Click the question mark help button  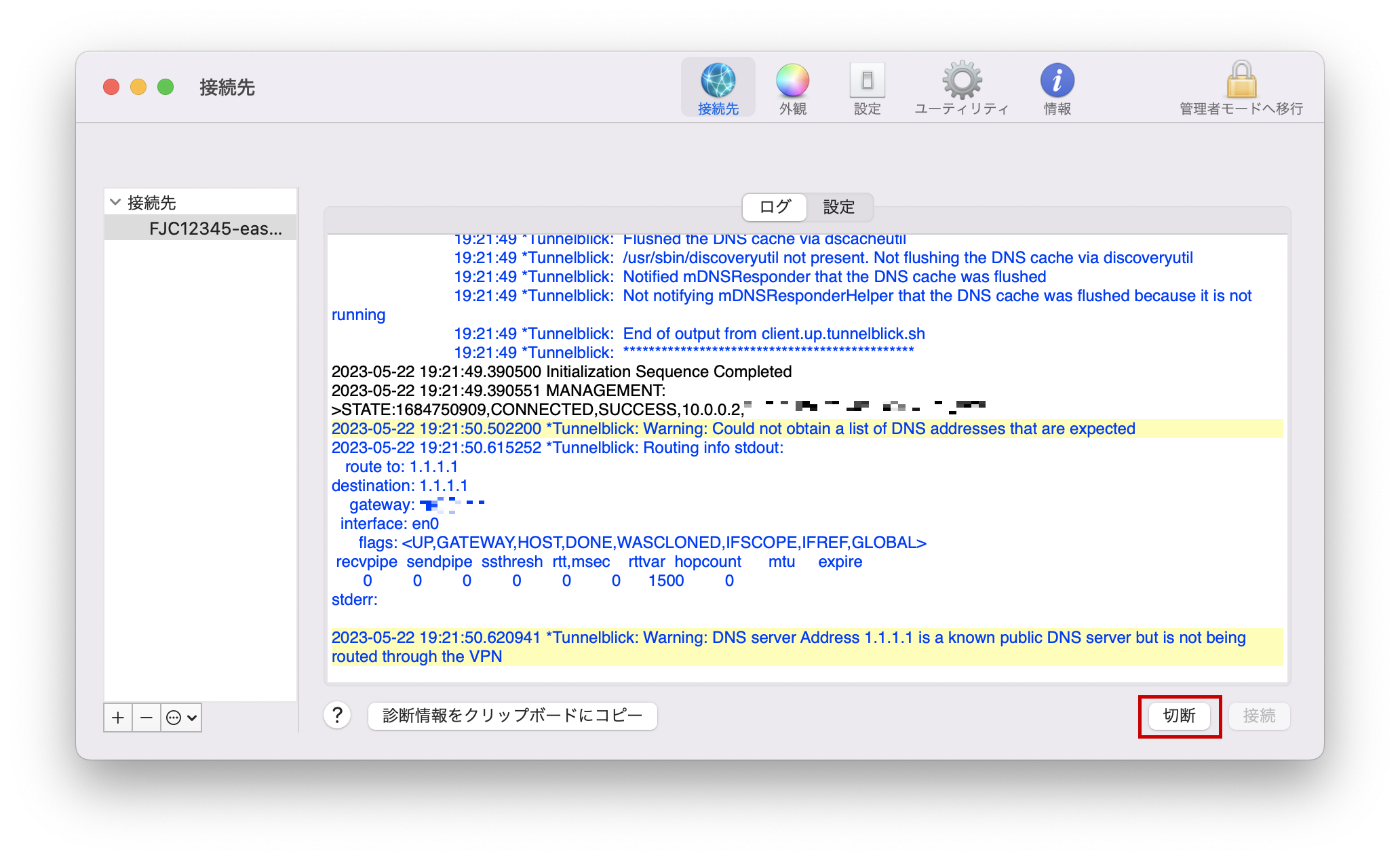click(x=337, y=716)
